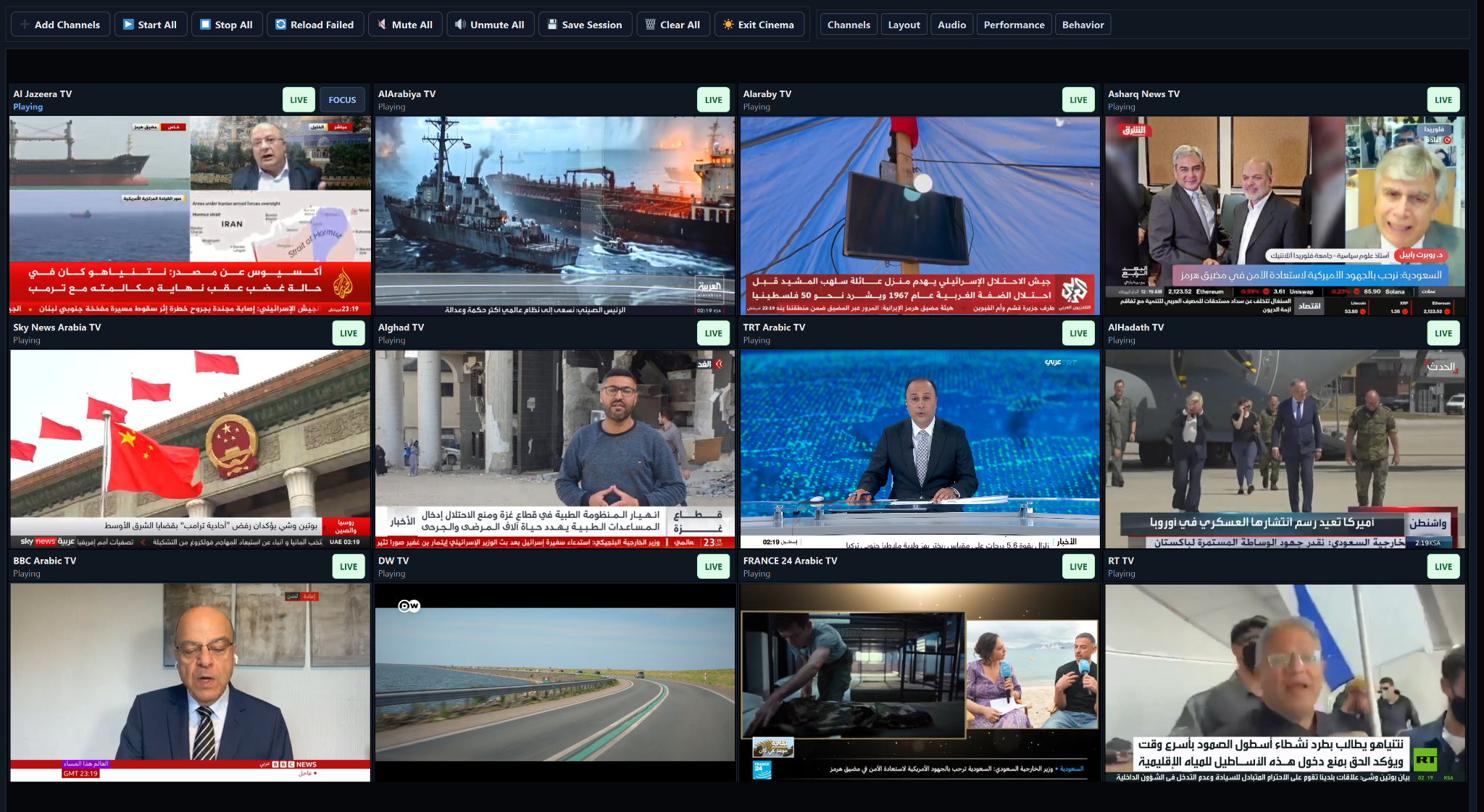Viewport: 1484px width, 812px height.
Task: Click the Alaraby TV channel title
Action: coord(767,94)
